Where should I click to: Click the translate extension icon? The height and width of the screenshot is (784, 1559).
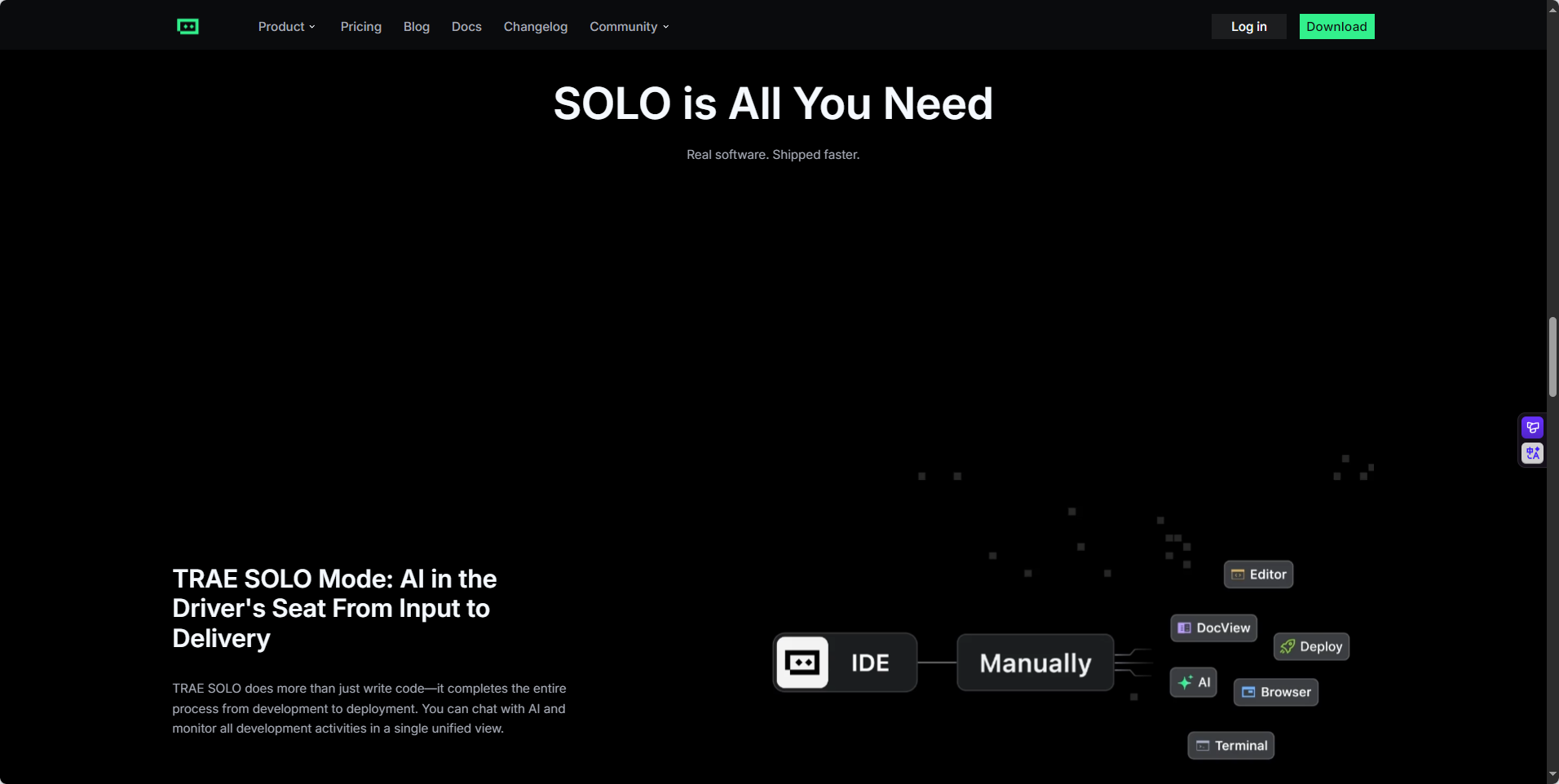coord(1532,453)
